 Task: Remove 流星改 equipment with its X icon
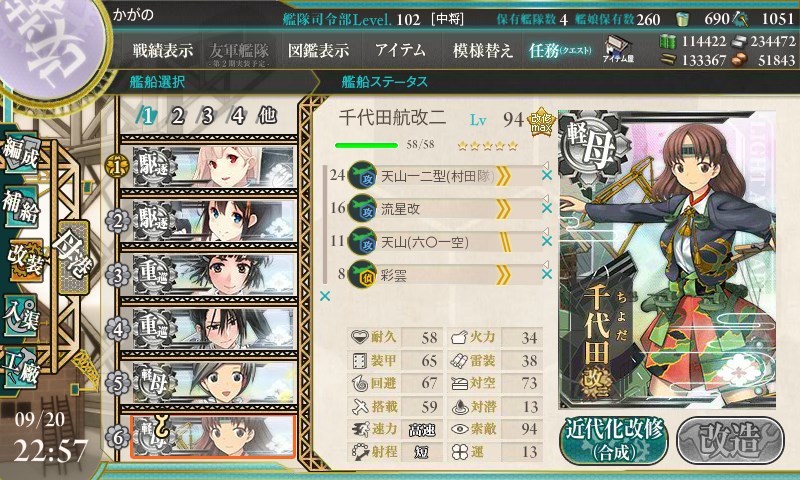pyautogui.click(x=546, y=208)
